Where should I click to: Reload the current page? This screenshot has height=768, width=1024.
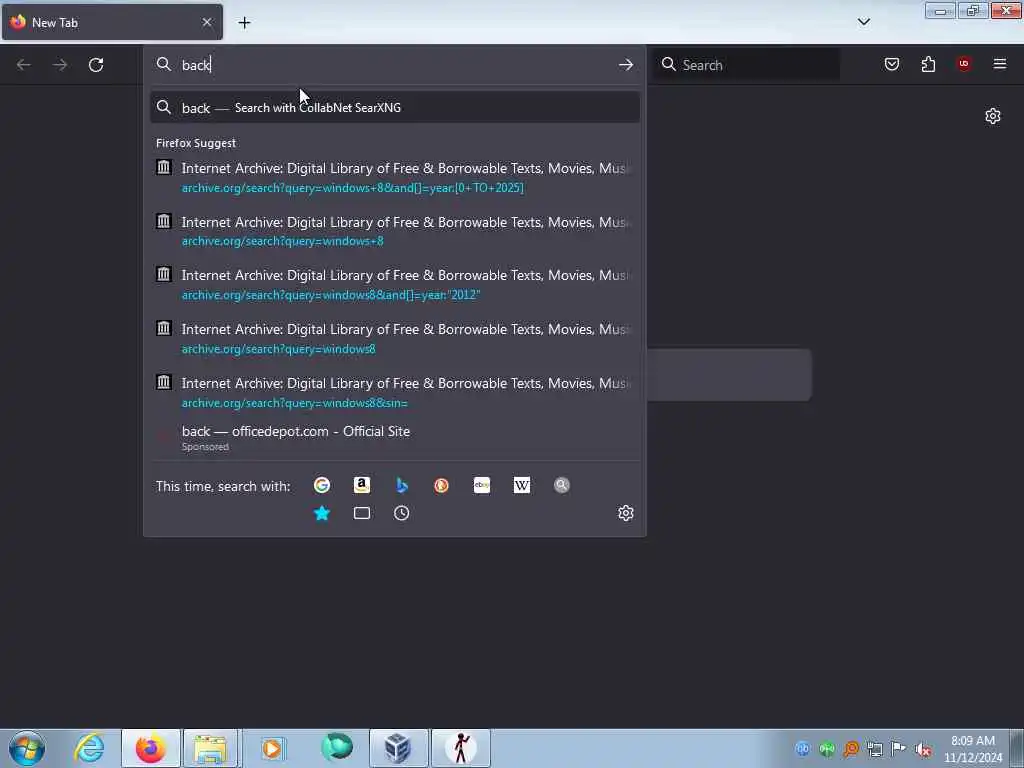tap(96, 65)
